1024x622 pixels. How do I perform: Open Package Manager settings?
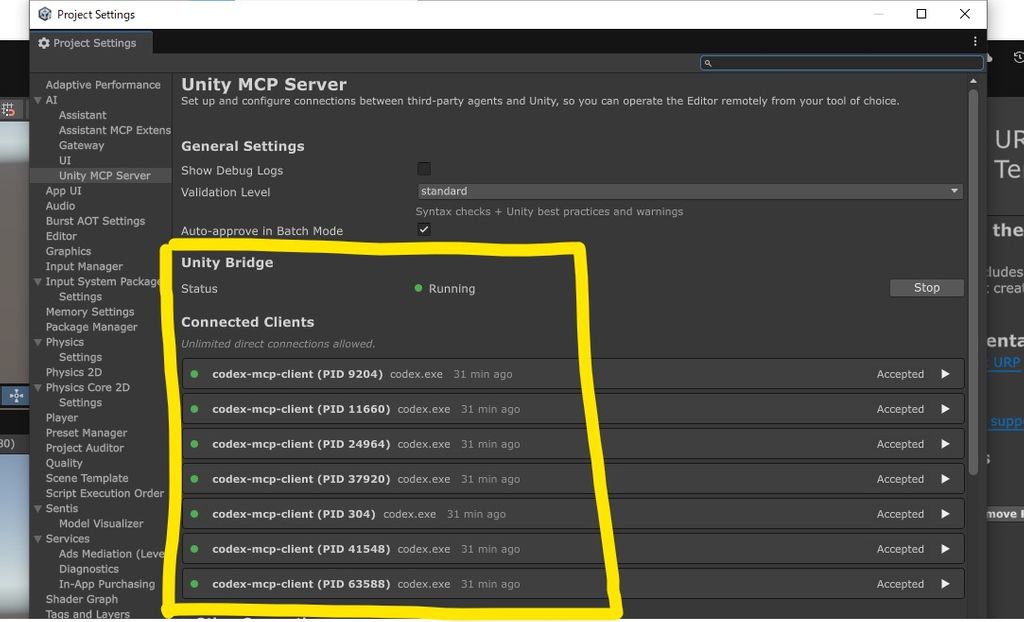91,327
